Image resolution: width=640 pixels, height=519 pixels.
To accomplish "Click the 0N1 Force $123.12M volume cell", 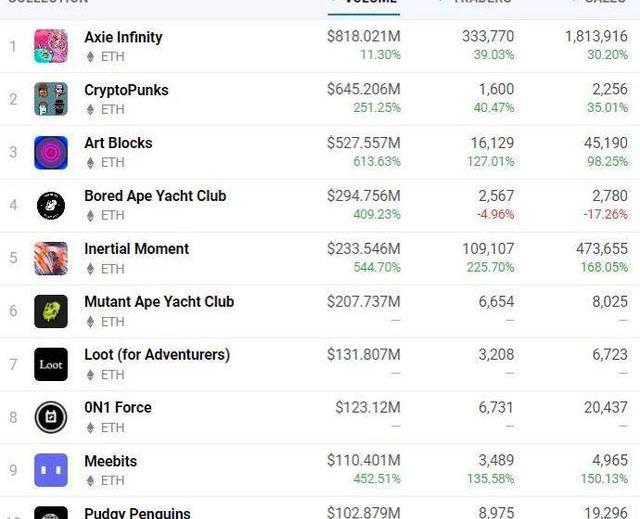I will 367,408.
